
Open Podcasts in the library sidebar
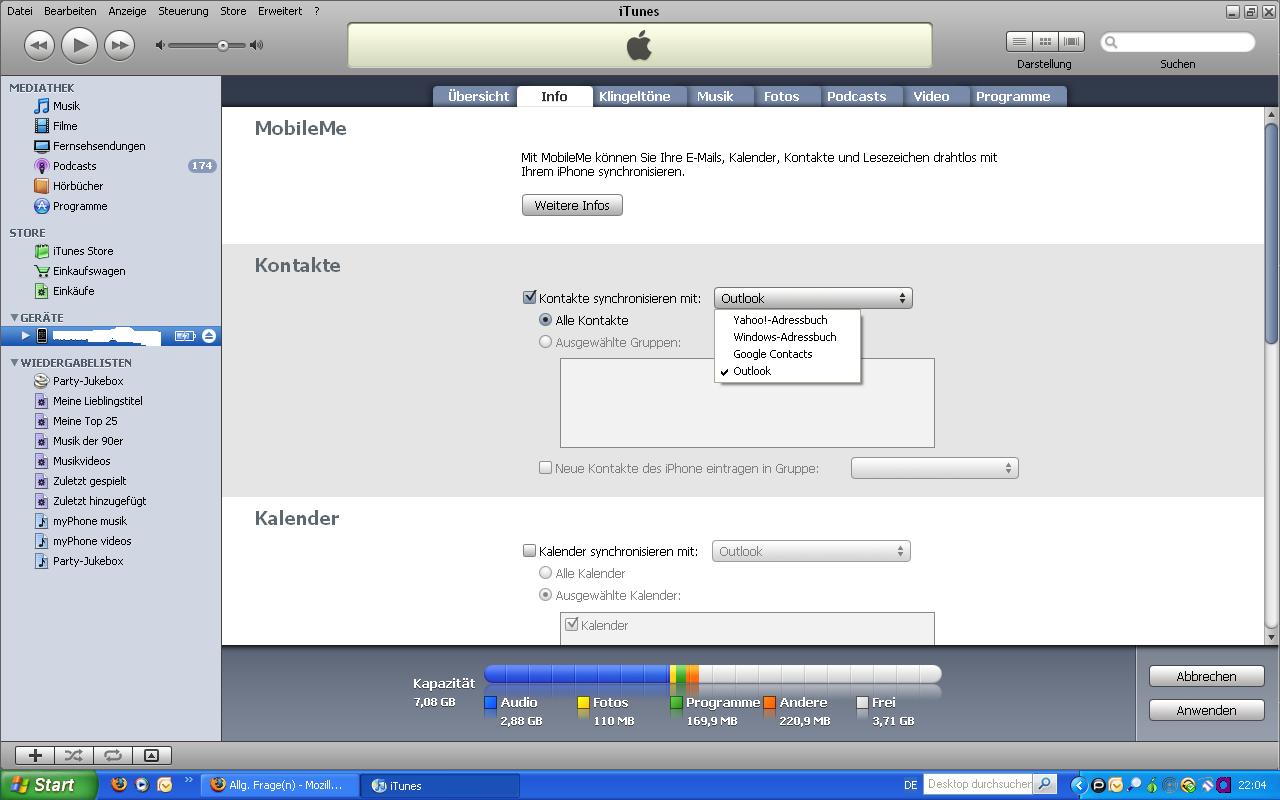pyautogui.click(x=74, y=166)
